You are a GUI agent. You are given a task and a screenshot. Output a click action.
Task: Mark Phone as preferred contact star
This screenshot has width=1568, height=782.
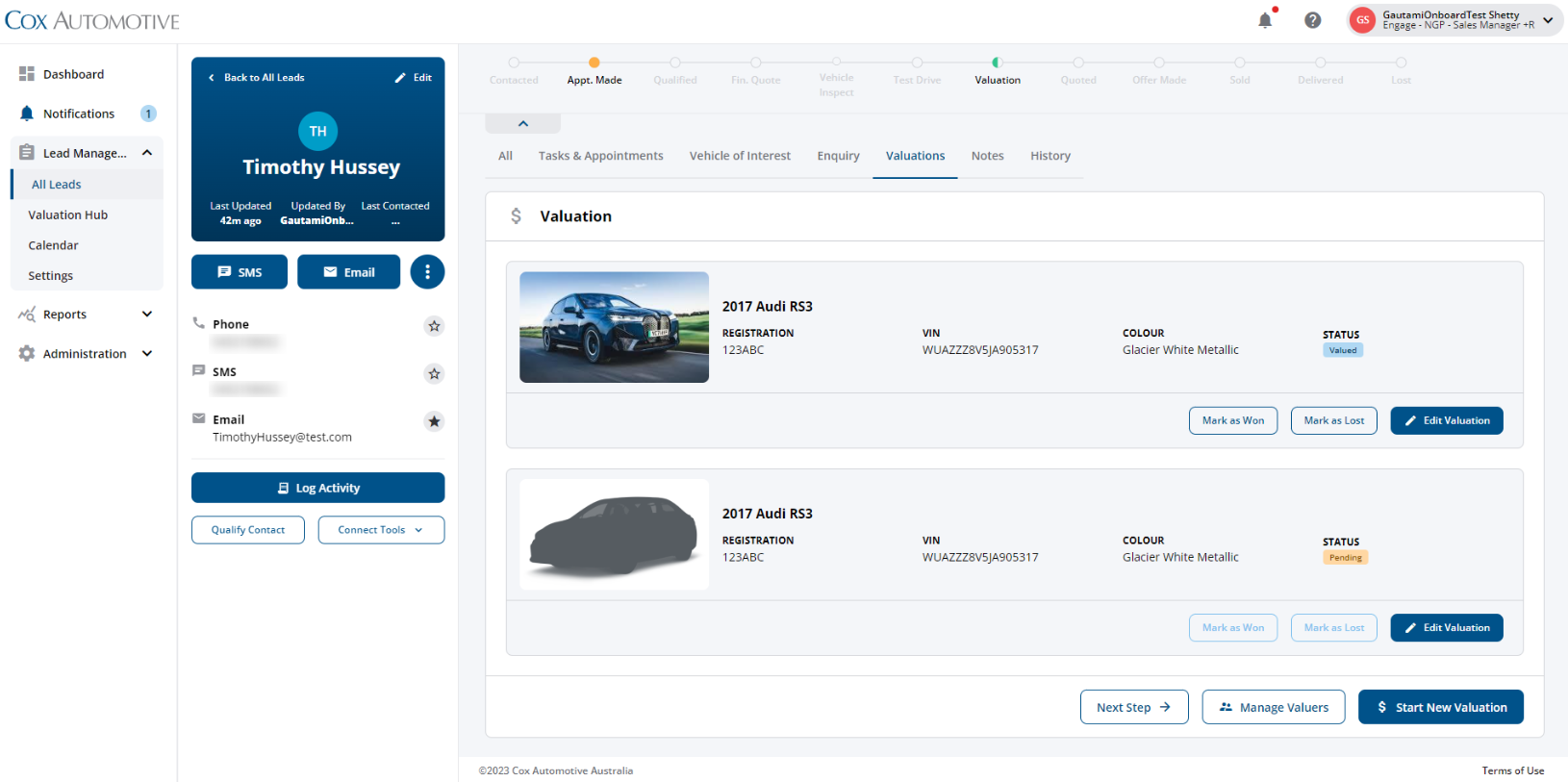[434, 326]
